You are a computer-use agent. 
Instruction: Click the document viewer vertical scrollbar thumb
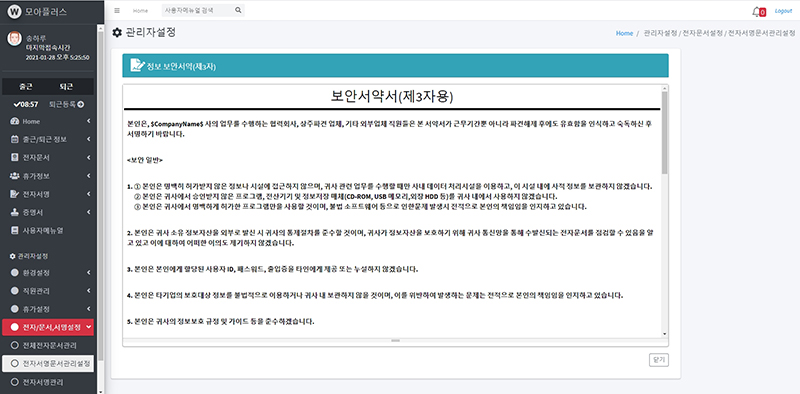(664, 132)
